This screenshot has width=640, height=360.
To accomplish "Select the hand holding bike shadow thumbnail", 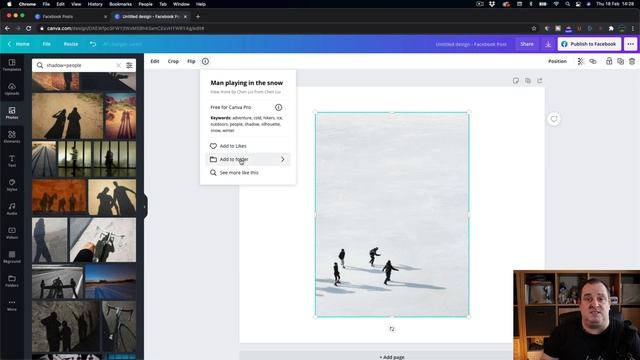I will coord(103,240).
